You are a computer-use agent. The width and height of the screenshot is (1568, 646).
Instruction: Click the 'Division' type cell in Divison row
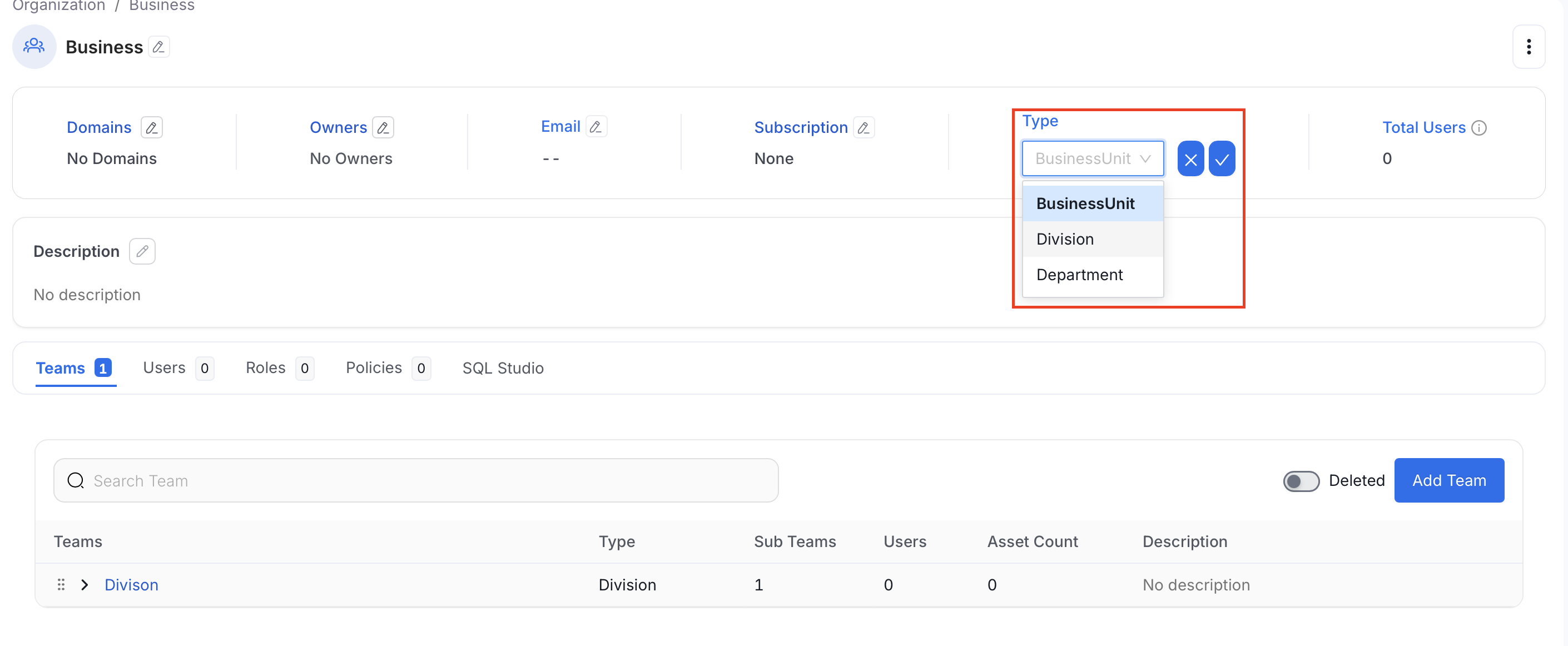(x=627, y=584)
